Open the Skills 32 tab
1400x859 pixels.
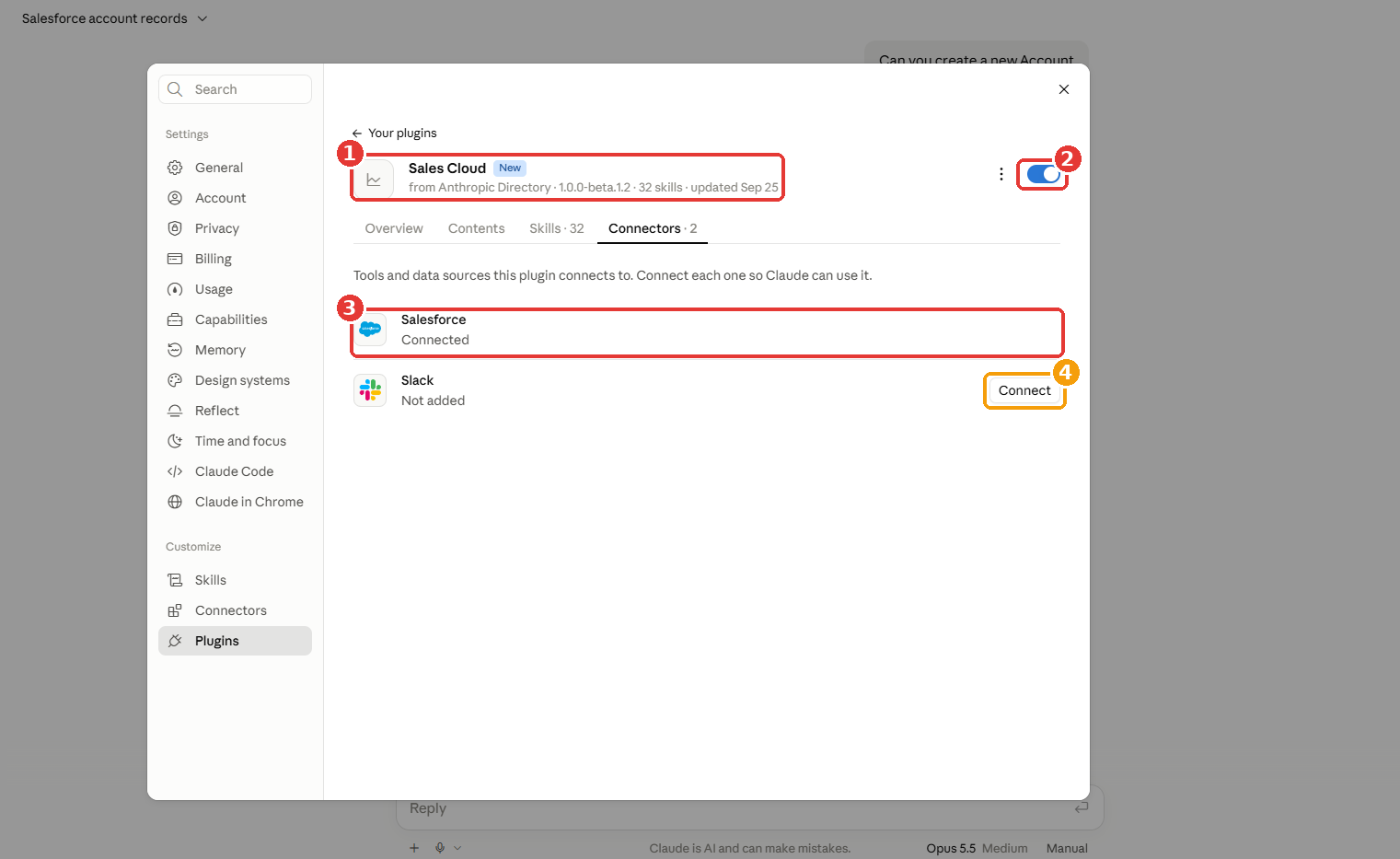(556, 228)
